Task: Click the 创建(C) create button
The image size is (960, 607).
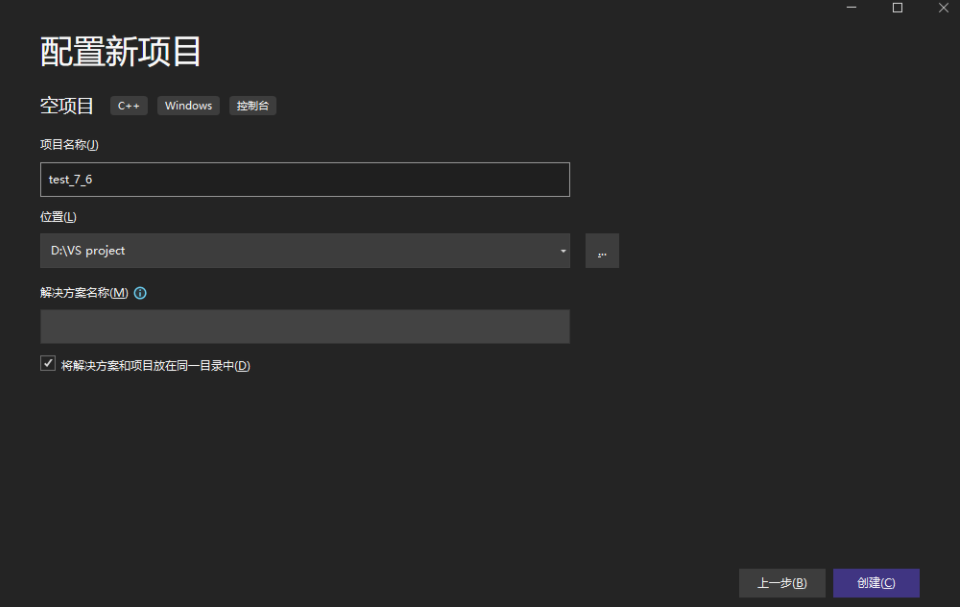Action: pyautogui.click(x=876, y=583)
